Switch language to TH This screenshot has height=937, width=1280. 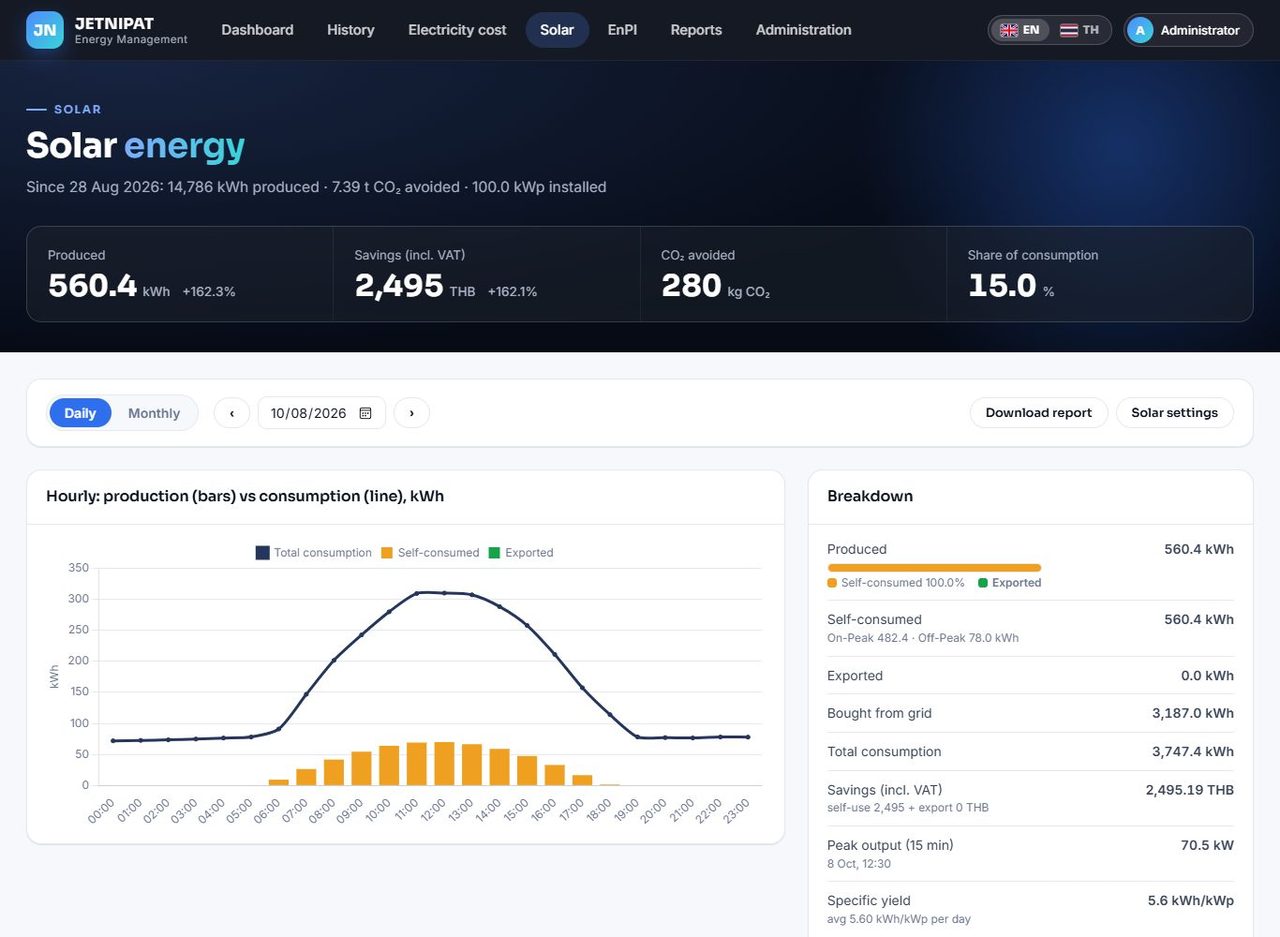click(x=1079, y=30)
